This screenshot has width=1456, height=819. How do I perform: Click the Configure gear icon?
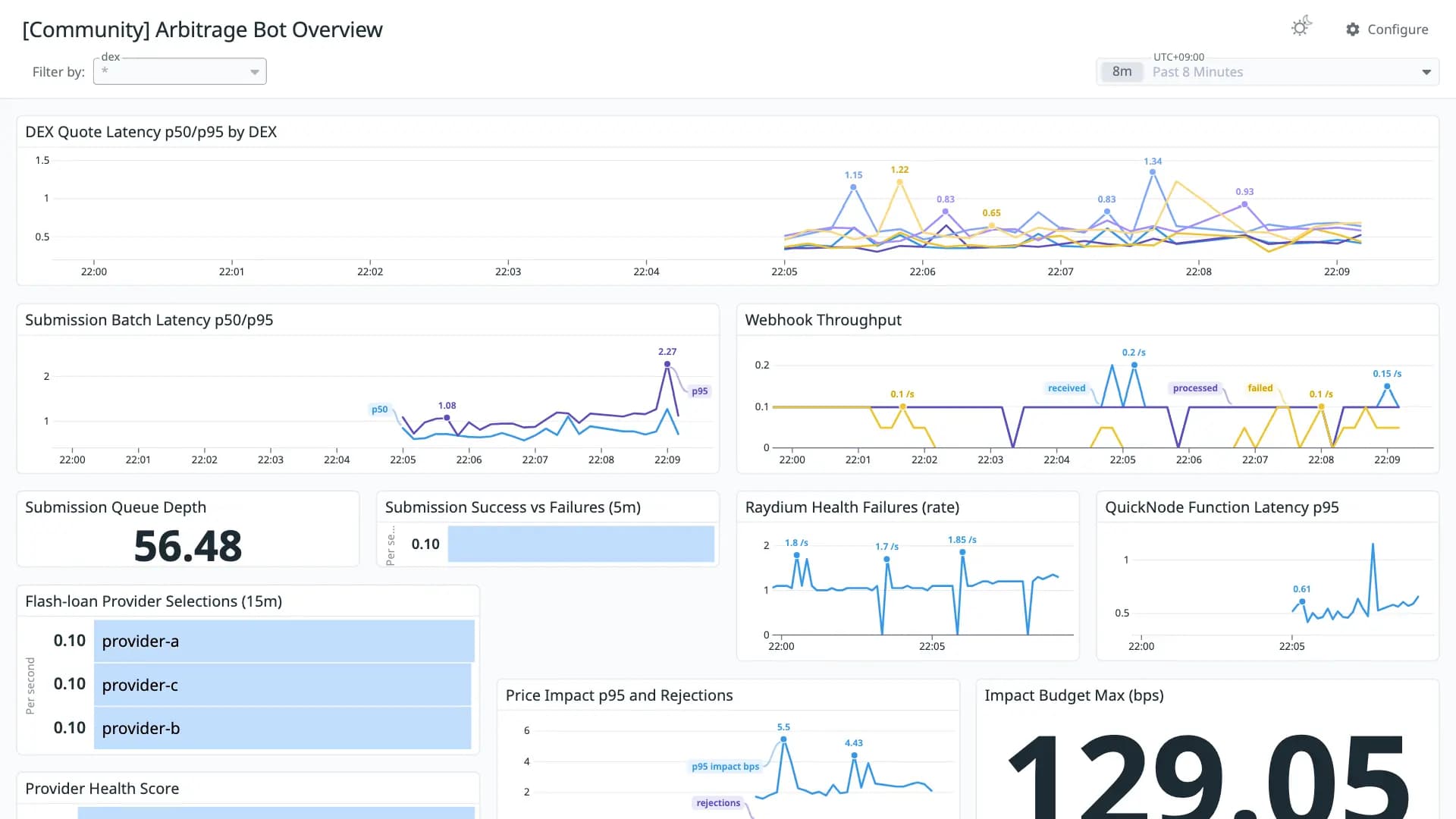pyautogui.click(x=1353, y=30)
